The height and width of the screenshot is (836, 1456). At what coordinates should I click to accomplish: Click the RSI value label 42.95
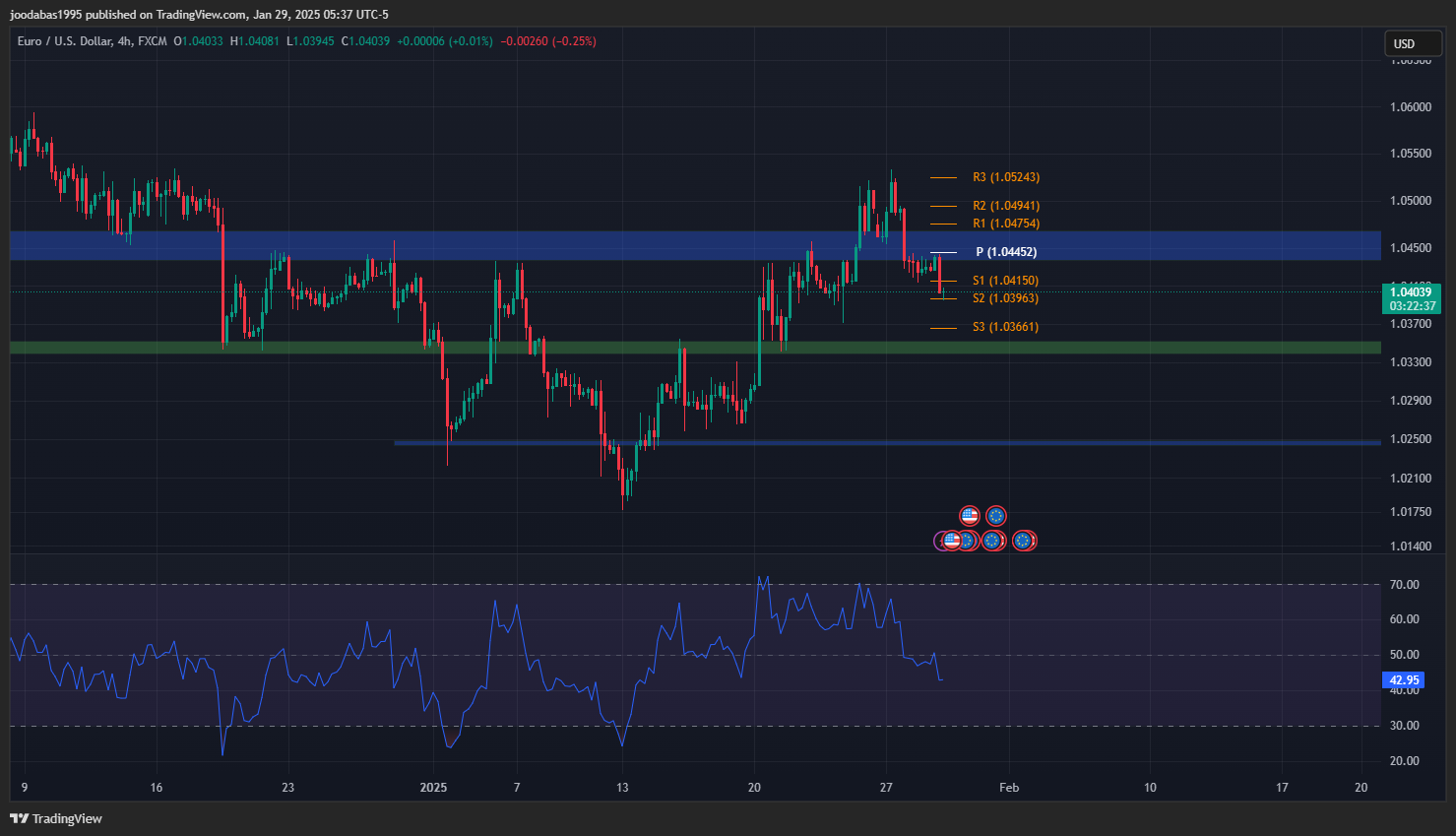coord(1404,680)
